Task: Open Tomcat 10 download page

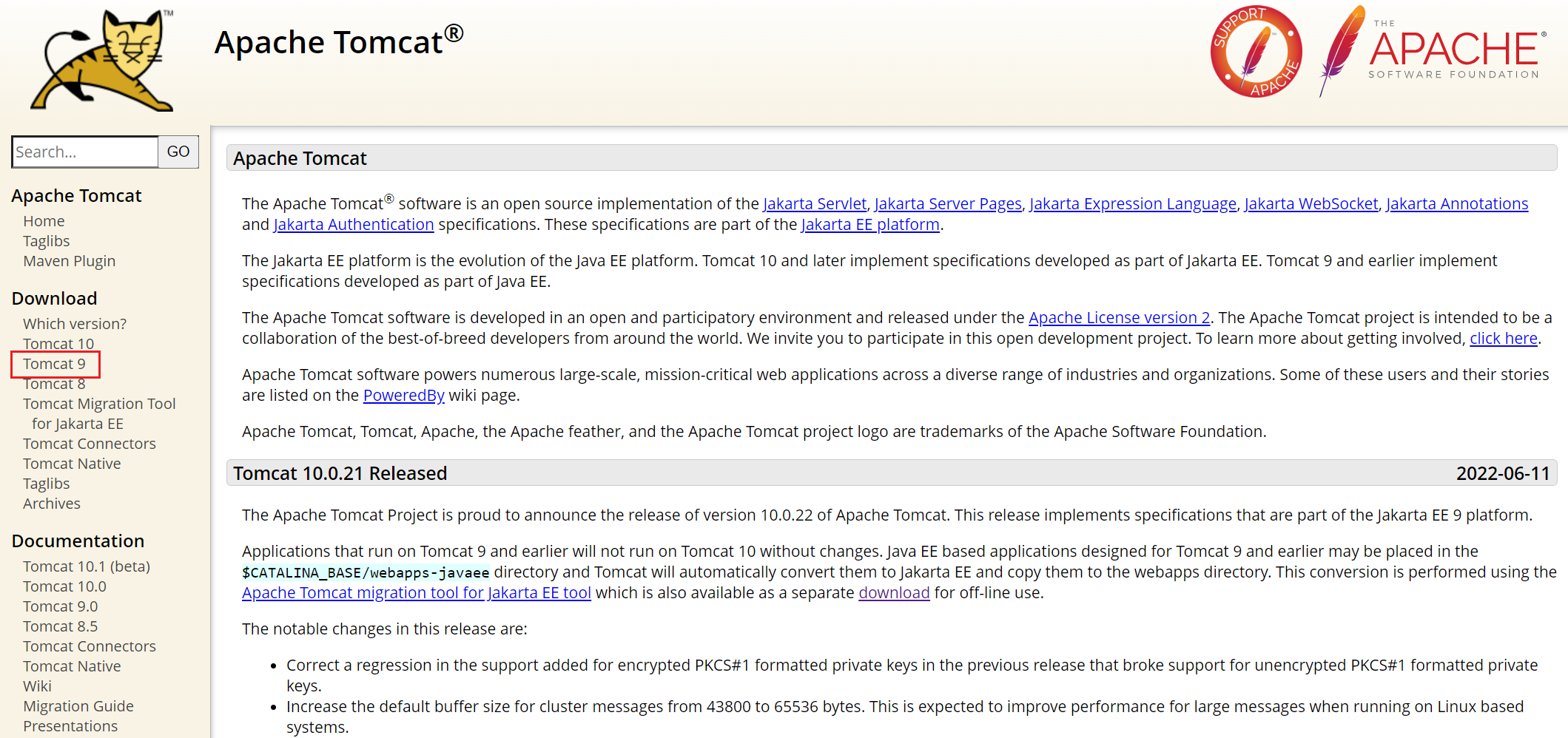Action: pyautogui.click(x=58, y=344)
